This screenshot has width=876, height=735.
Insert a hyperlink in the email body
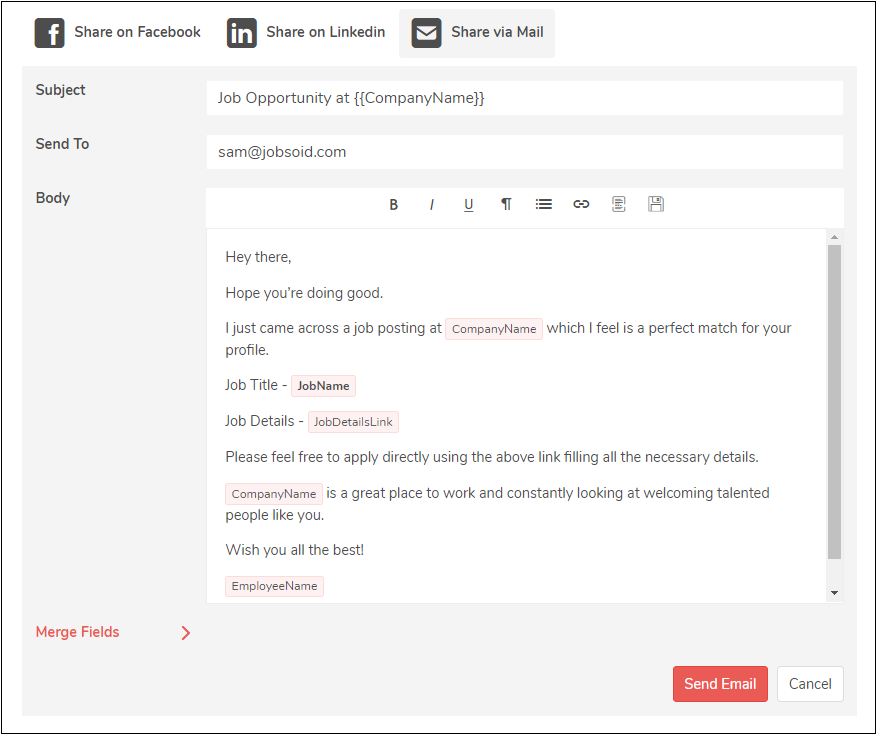tap(581, 204)
